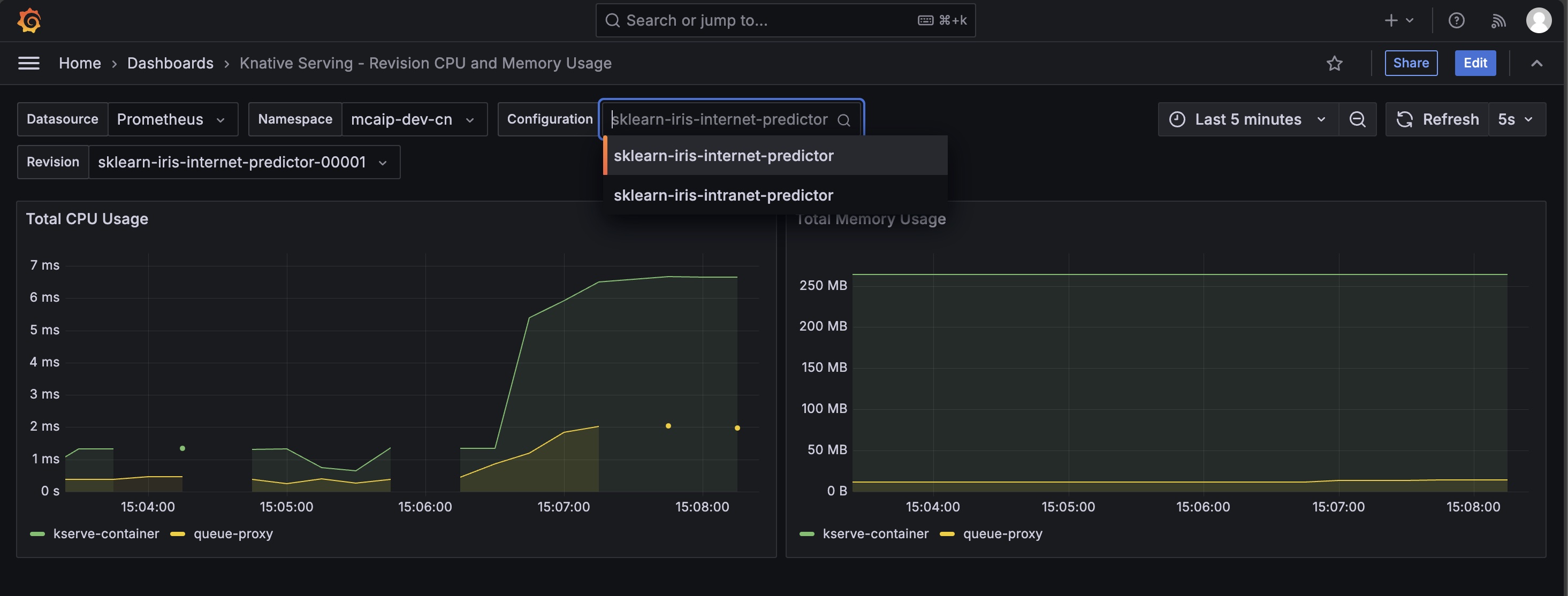Click the Datasource variable label
This screenshot has width=1568, height=596.
tap(63, 119)
